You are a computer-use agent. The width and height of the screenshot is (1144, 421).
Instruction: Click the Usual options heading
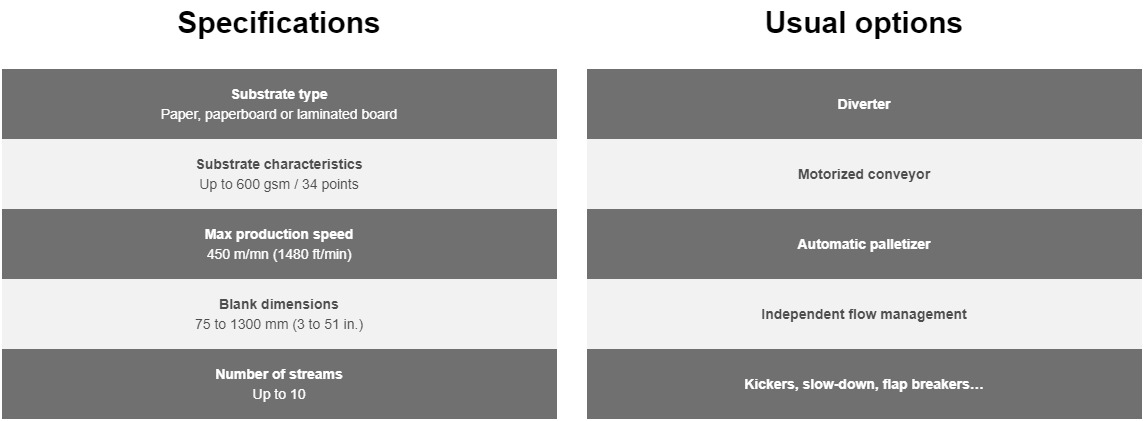click(863, 23)
